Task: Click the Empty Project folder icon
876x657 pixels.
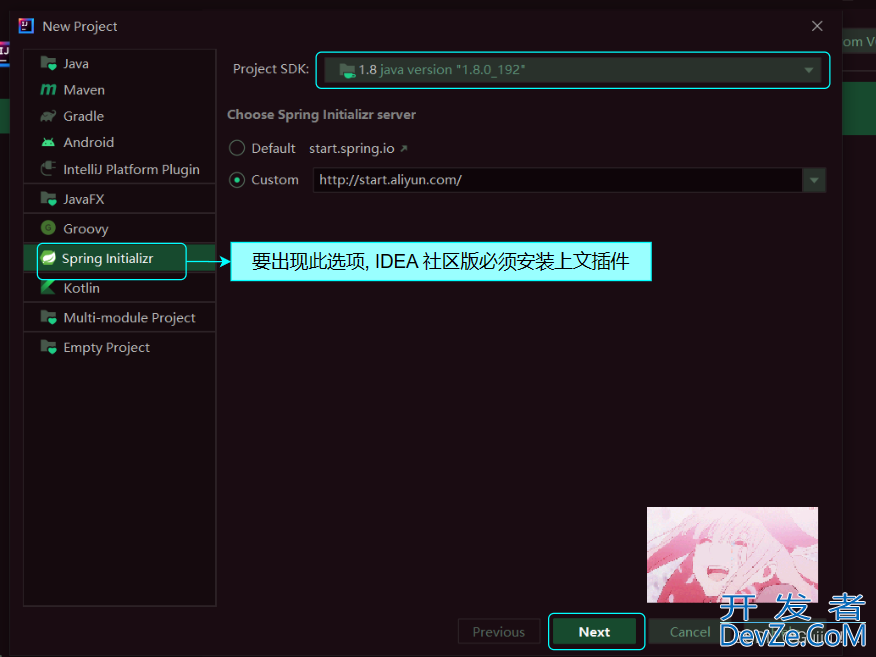Action: pyautogui.click(x=49, y=347)
